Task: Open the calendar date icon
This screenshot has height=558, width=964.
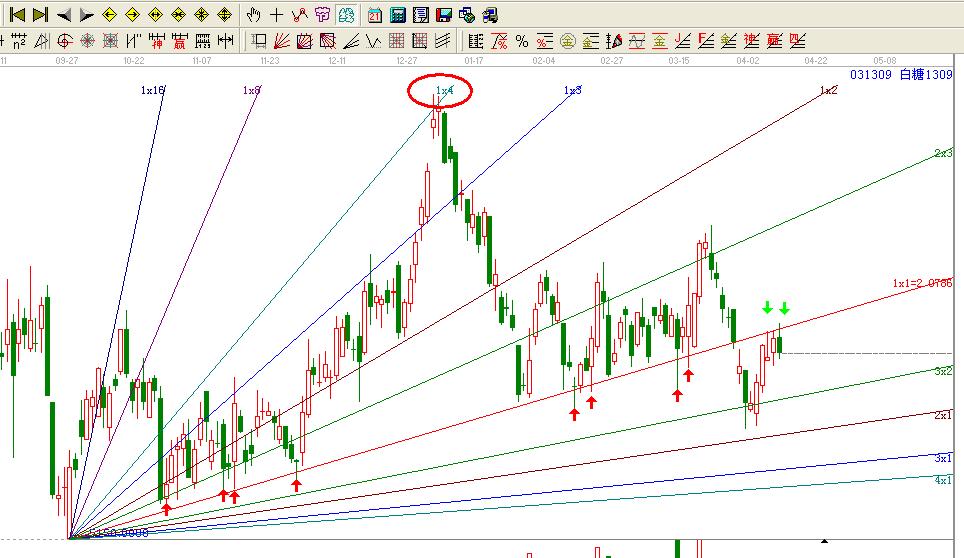Action: (374, 15)
